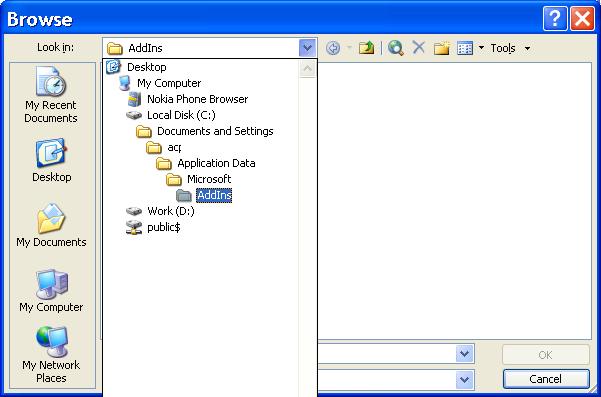Open My Recent Documents place
The image size is (601, 397).
click(51, 95)
